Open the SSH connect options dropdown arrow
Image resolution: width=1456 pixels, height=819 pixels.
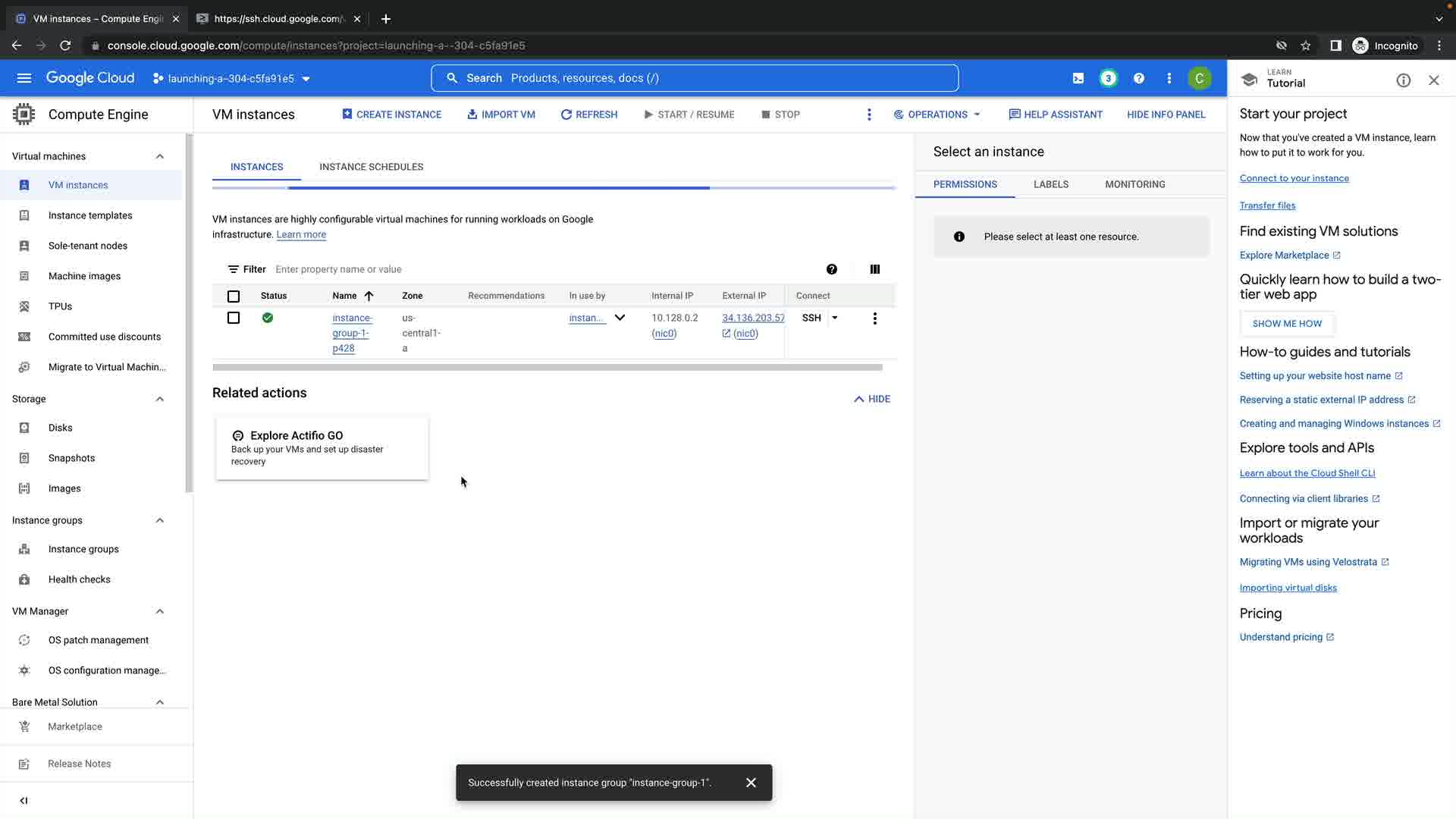[x=834, y=318]
